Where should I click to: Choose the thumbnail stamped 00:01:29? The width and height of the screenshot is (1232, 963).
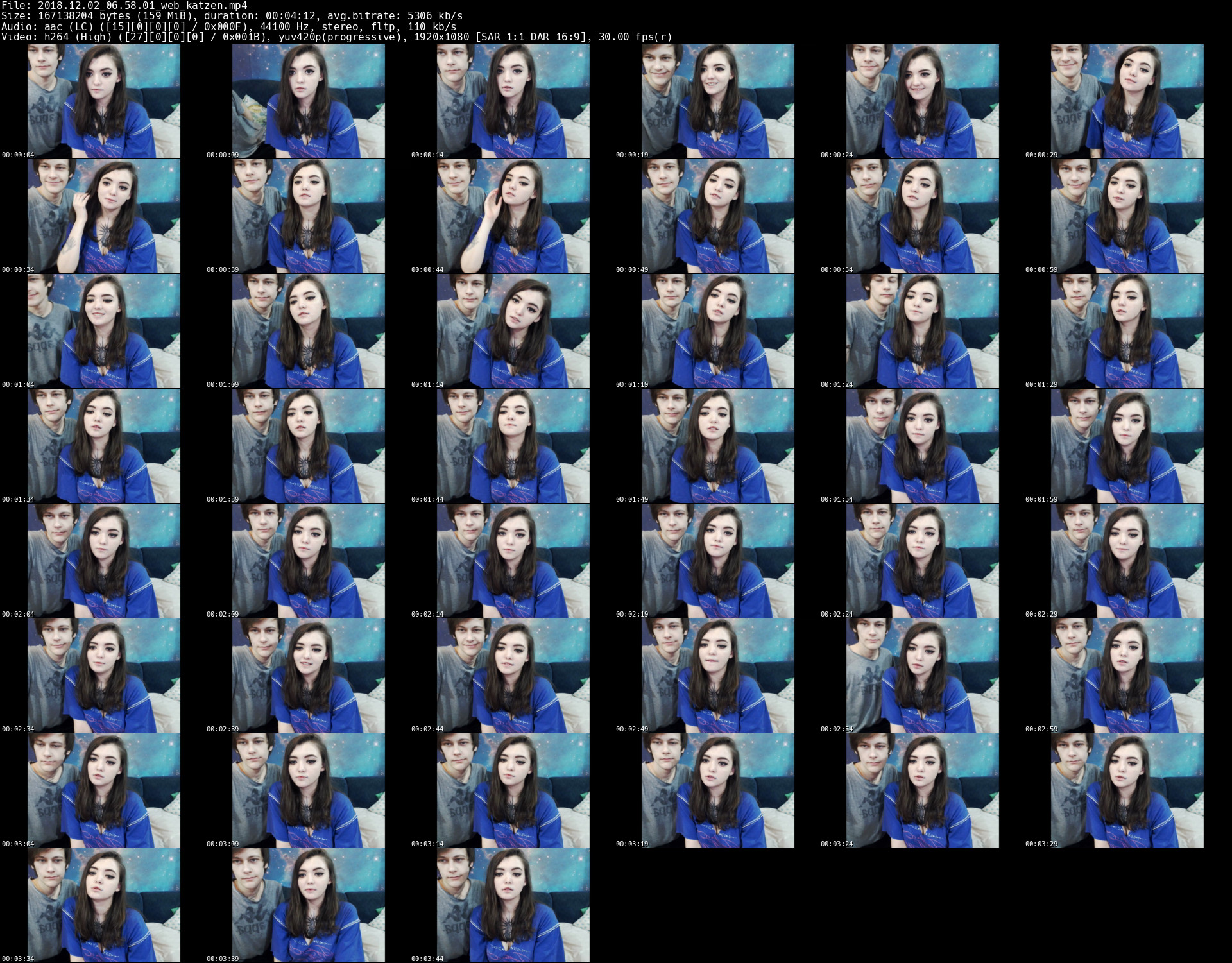pos(1127,331)
